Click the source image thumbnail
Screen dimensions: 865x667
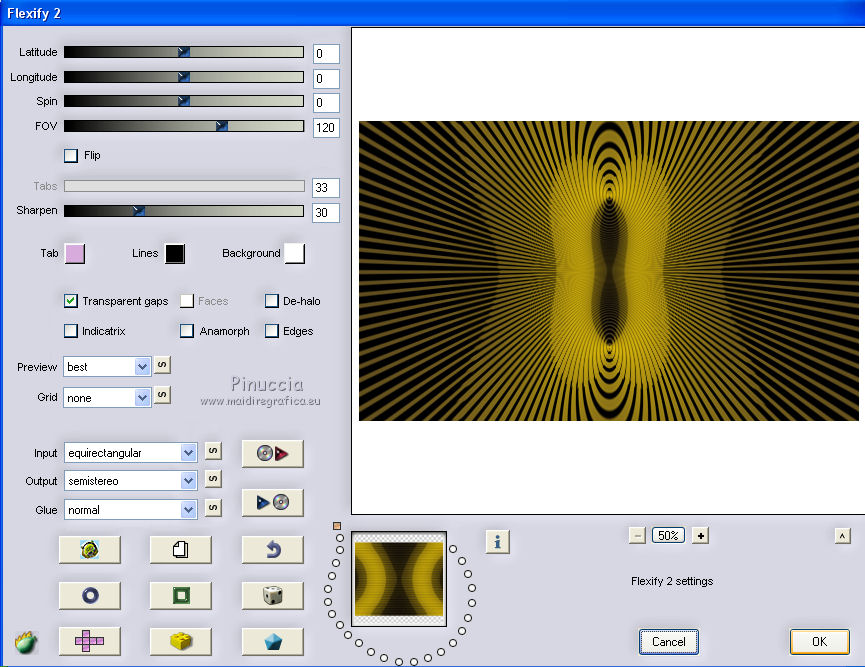[x=399, y=579]
